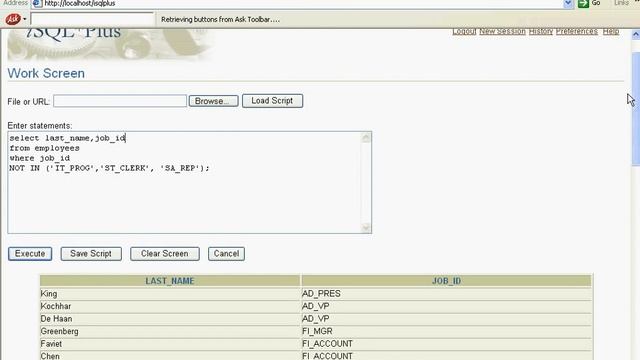
Task: Click the Ask toolbar search field
Action: click(93, 19)
